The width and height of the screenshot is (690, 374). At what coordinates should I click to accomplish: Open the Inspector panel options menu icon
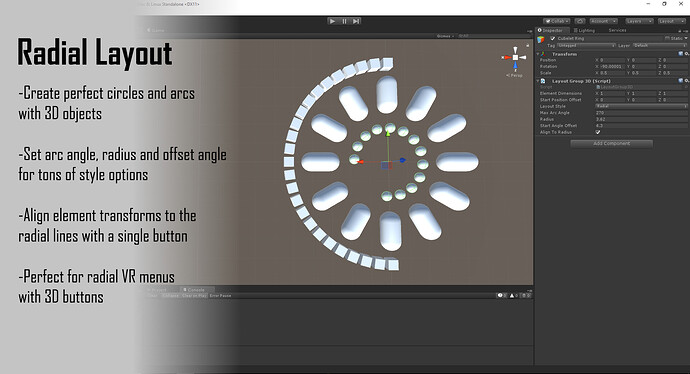[x=686, y=31]
